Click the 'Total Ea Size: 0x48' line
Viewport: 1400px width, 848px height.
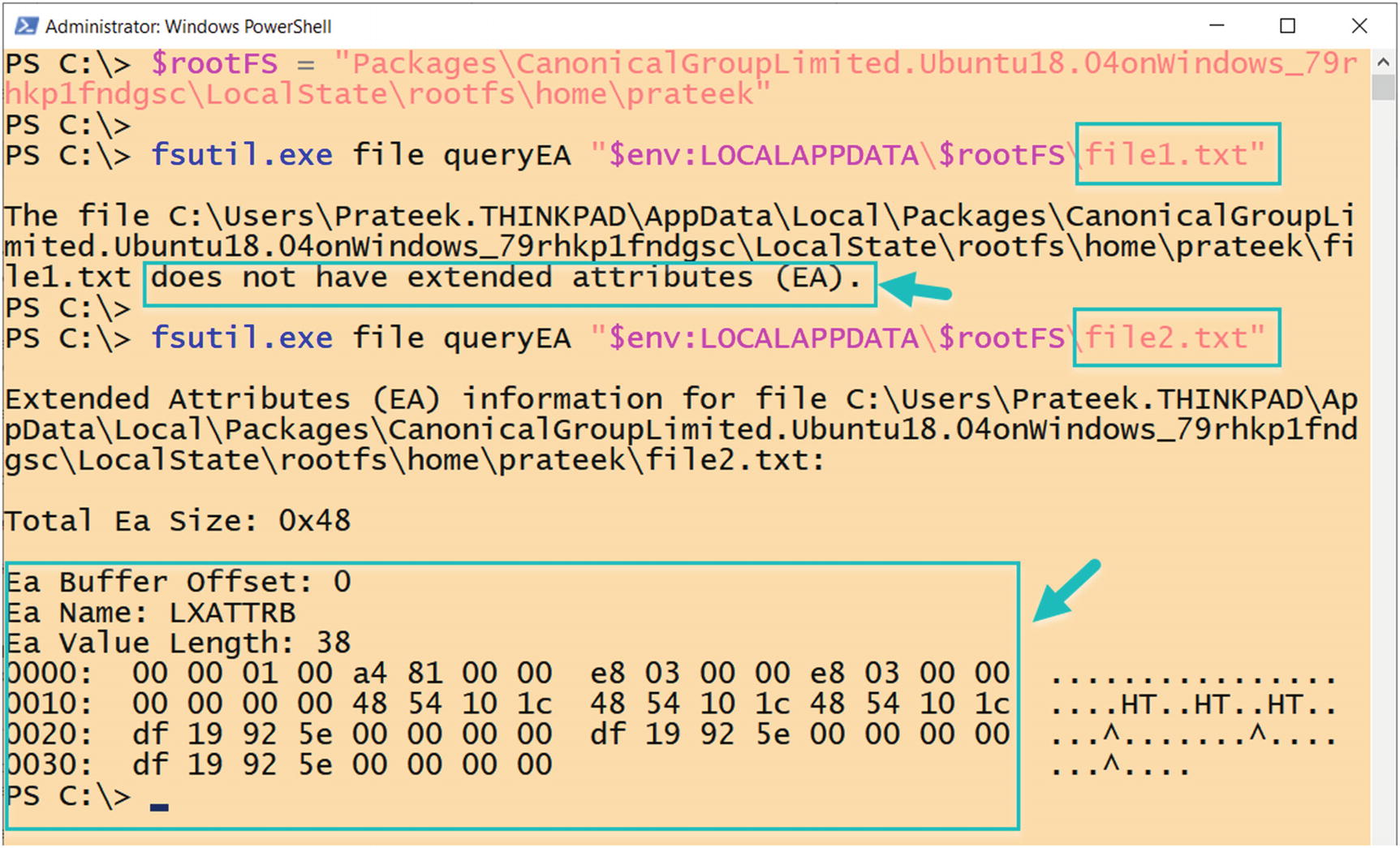tap(178, 521)
